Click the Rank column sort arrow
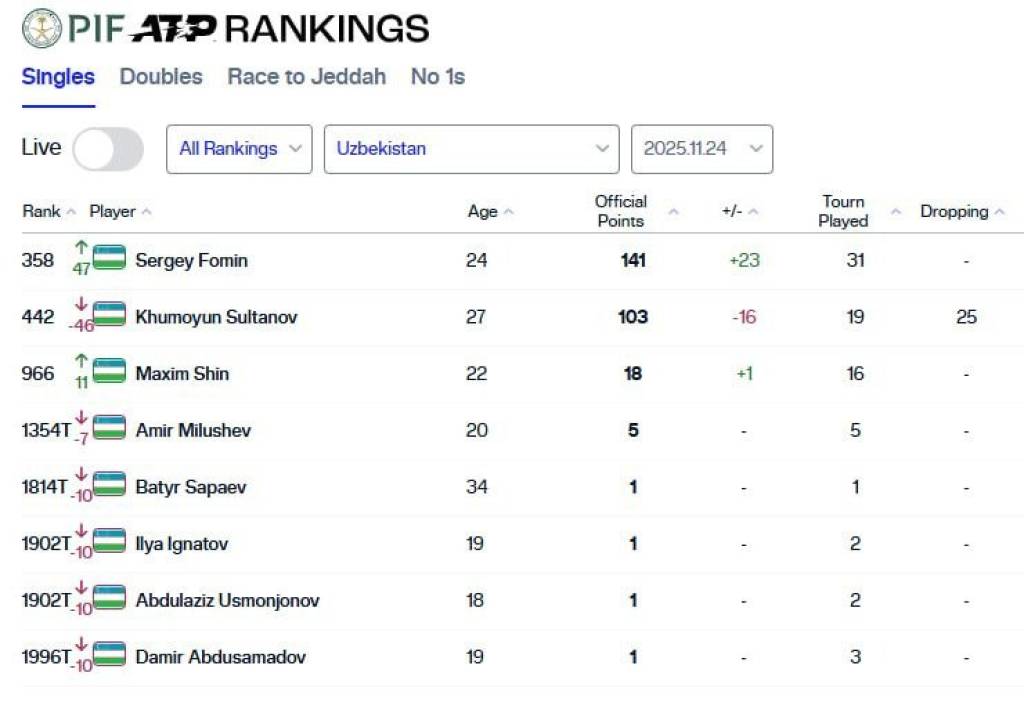The width and height of the screenshot is (1024, 716). (71, 212)
